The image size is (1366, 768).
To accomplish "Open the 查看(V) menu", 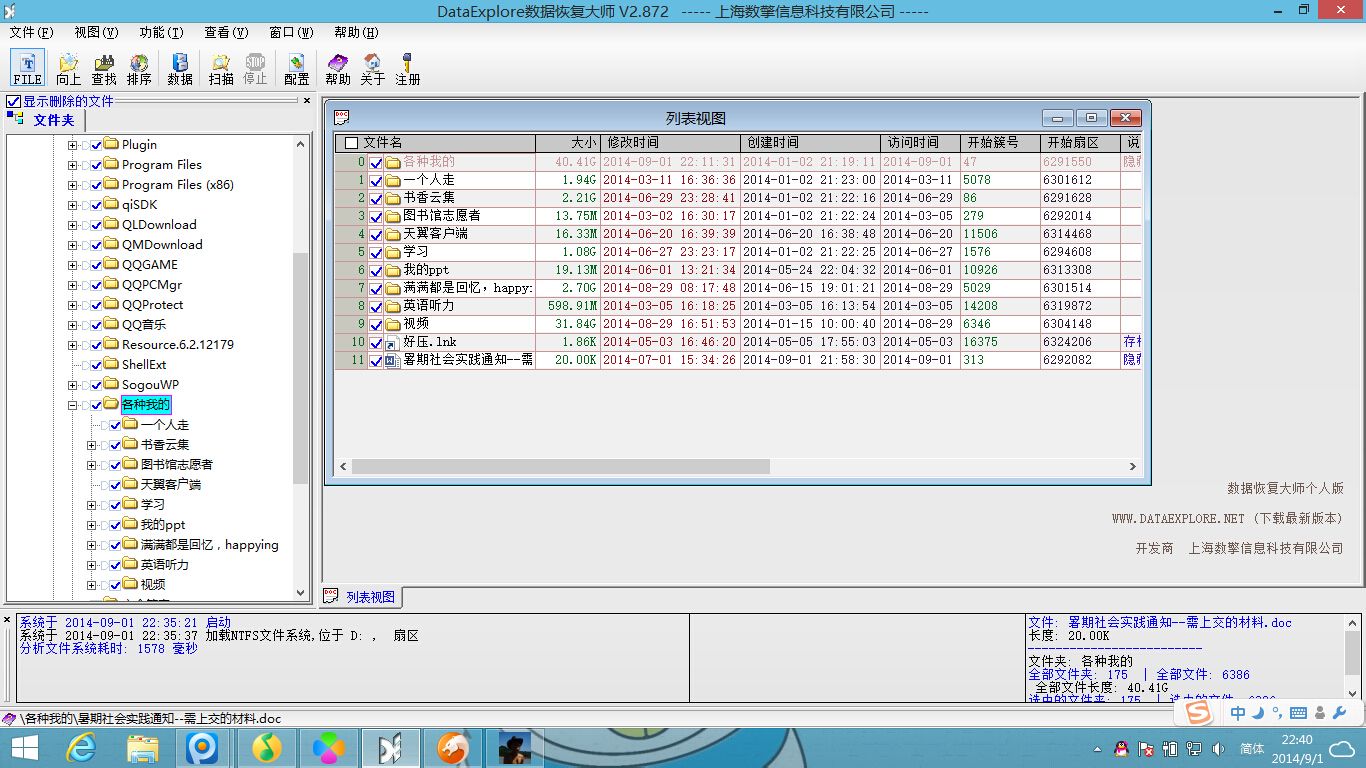I will (x=226, y=31).
